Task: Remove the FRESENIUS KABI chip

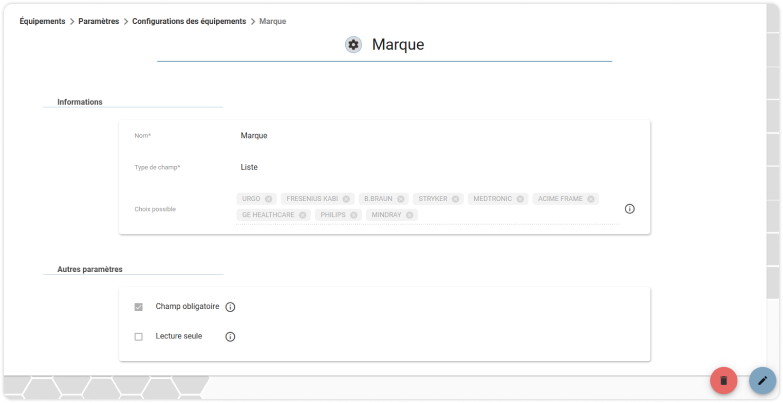Action: pos(346,199)
